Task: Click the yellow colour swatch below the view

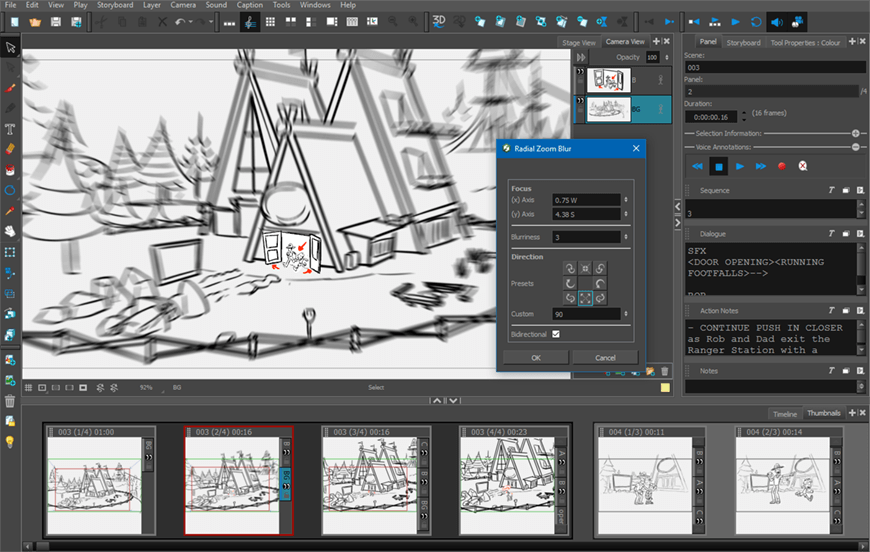Action: [x=665, y=388]
